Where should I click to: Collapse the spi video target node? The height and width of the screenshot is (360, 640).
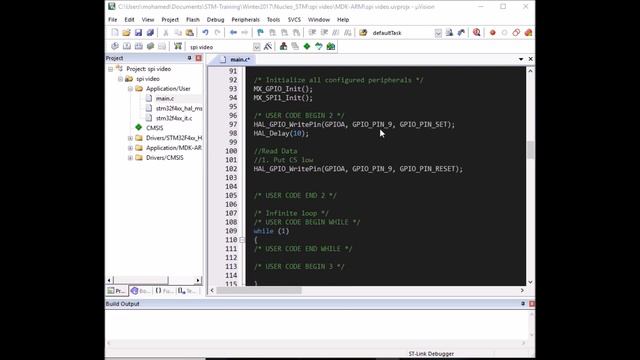pyautogui.click(x=120, y=79)
